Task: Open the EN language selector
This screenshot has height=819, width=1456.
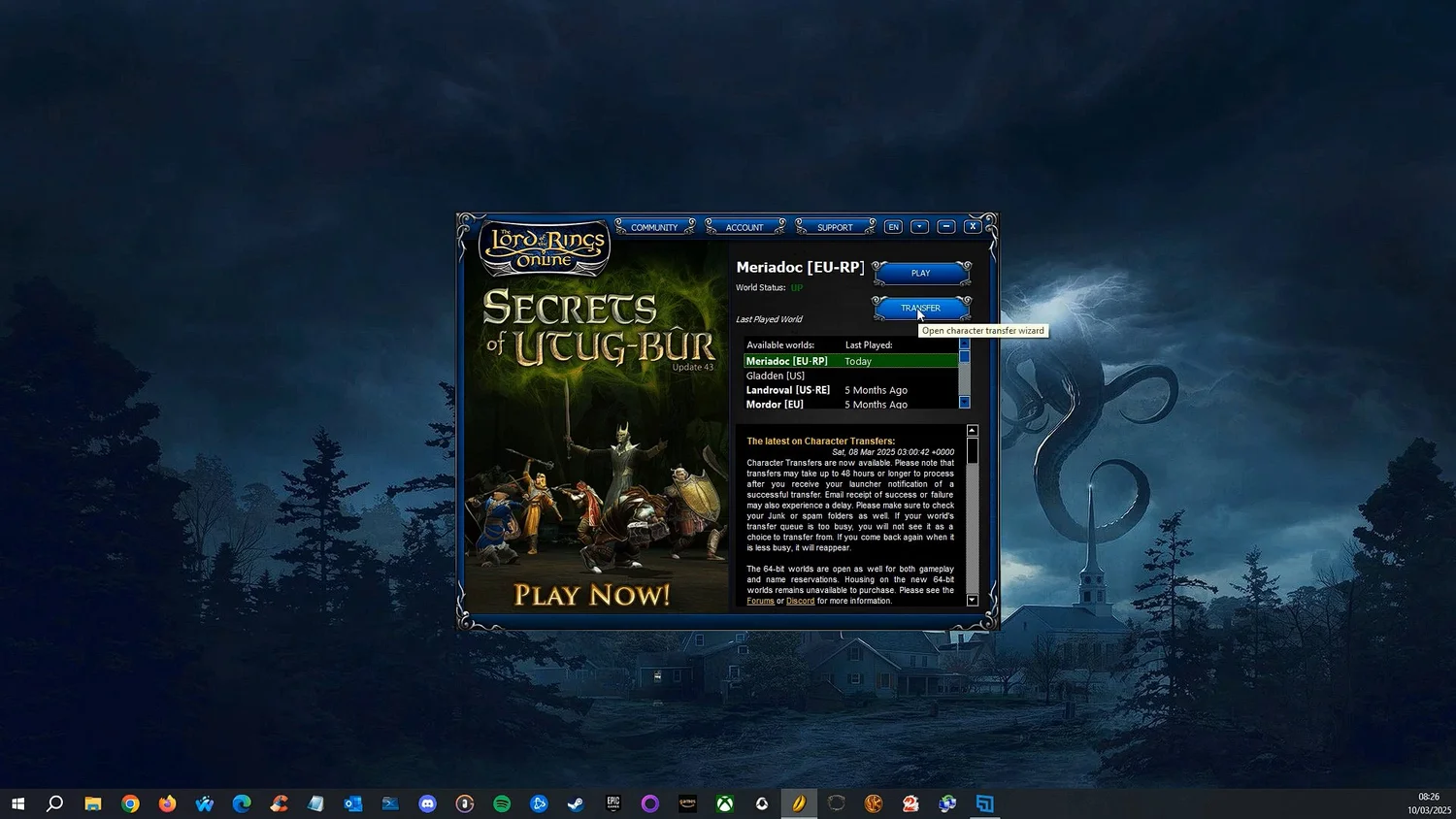Action: tap(893, 226)
